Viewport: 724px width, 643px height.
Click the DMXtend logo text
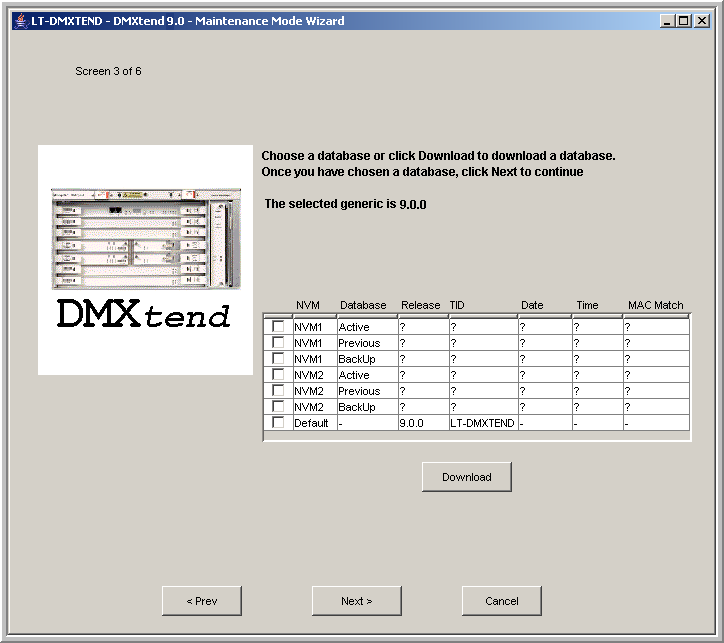pyautogui.click(x=144, y=313)
